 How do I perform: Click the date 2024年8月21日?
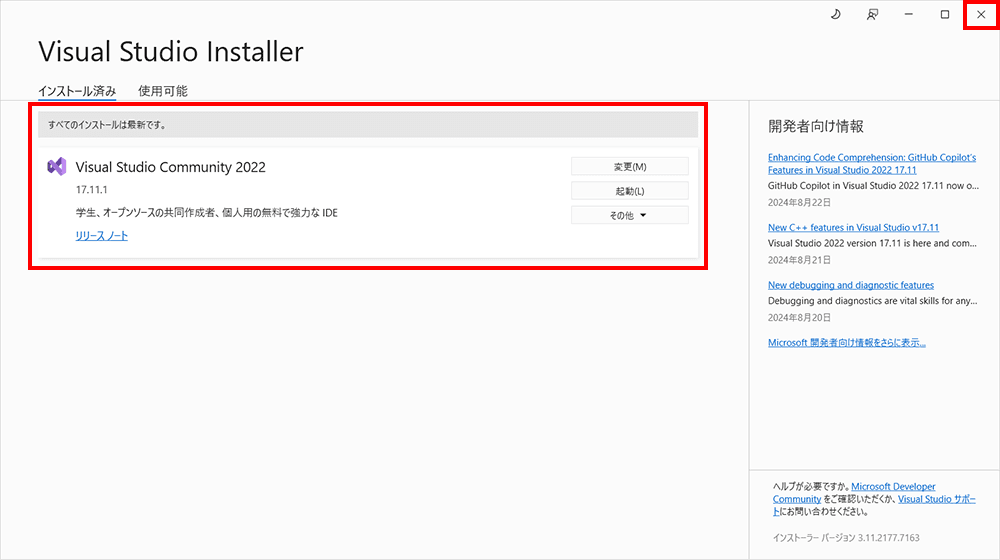coord(799,260)
